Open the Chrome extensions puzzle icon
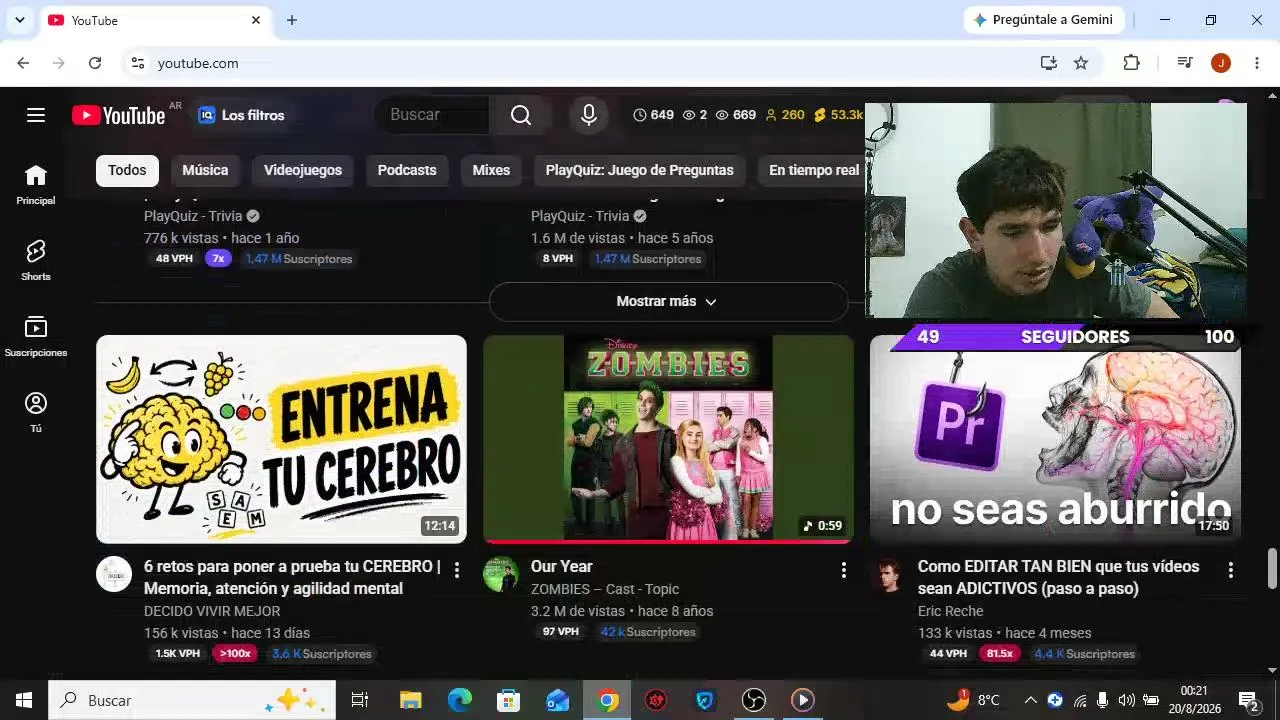The height and width of the screenshot is (720, 1280). (x=1131, y=63)
